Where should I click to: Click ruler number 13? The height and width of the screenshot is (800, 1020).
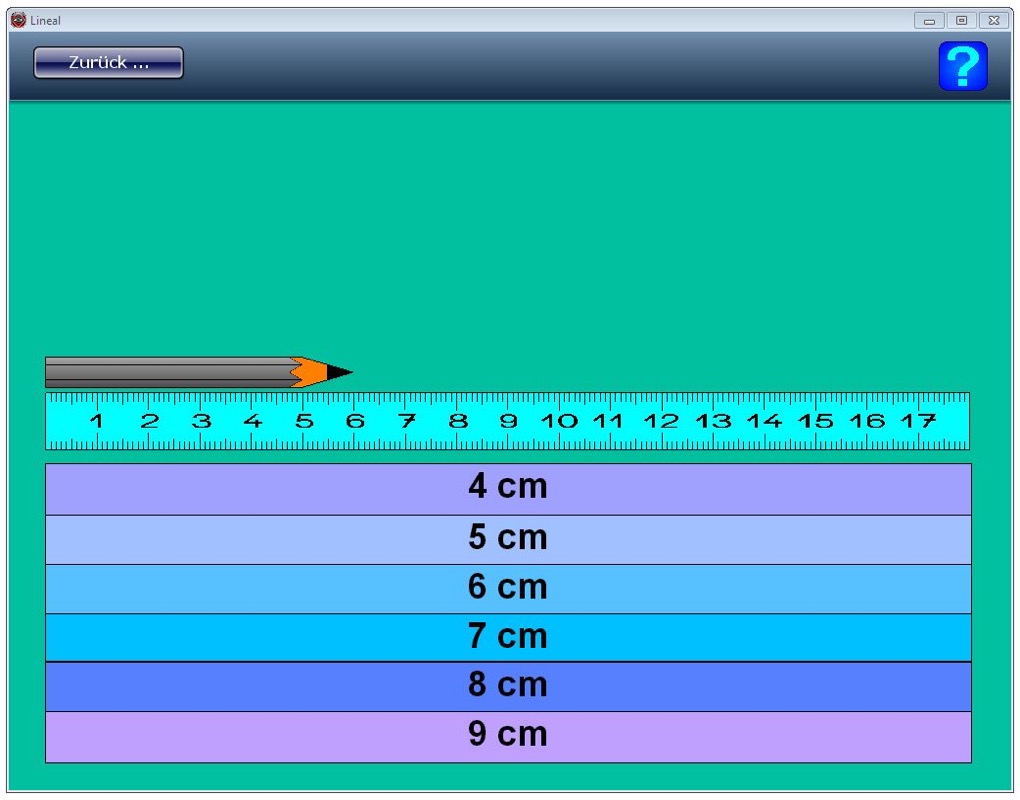click(x=713, y=421)
